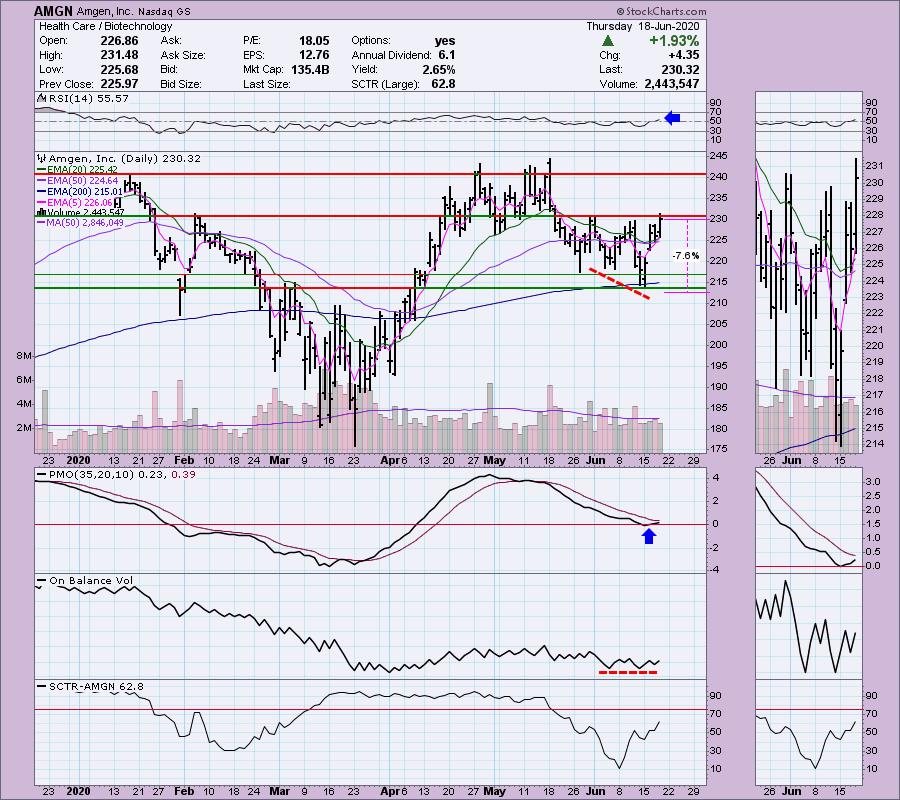The image size is (900, 800).
Task: Click the Annual Dividend value 6.1
Action: tap(447, 55)
